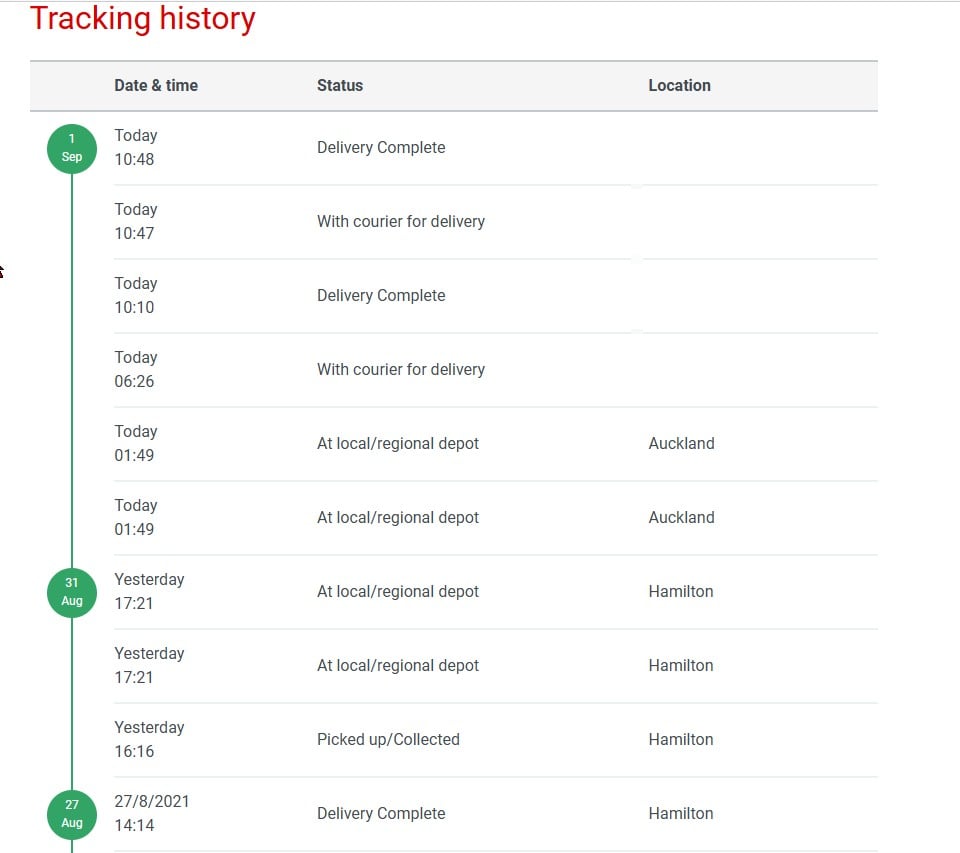Select Delivery Complete status dated 27/8/2021
960x853 pixels.
point(381,814)
